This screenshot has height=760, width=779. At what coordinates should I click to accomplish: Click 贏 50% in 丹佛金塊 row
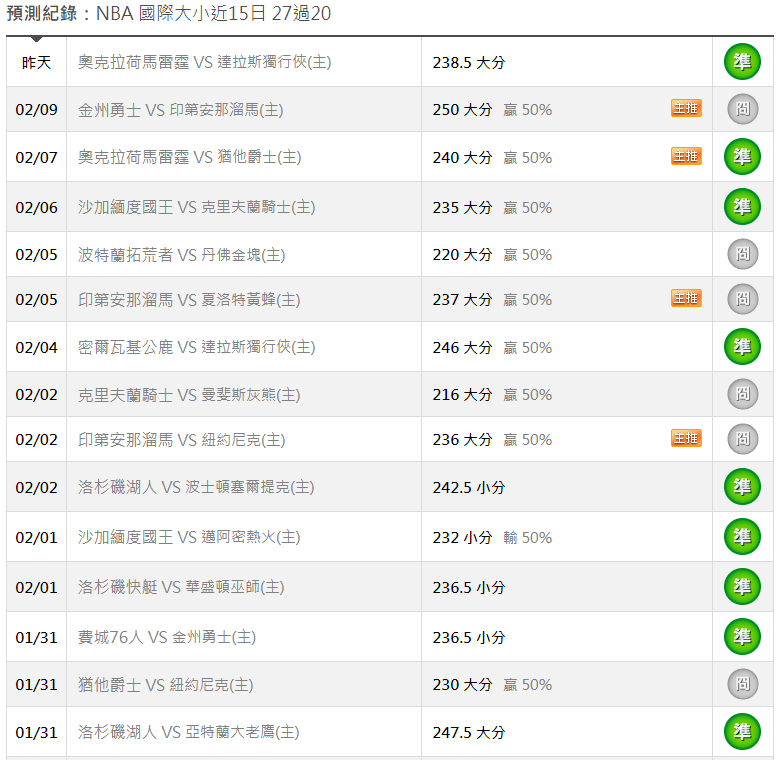(x=527, y=255)
